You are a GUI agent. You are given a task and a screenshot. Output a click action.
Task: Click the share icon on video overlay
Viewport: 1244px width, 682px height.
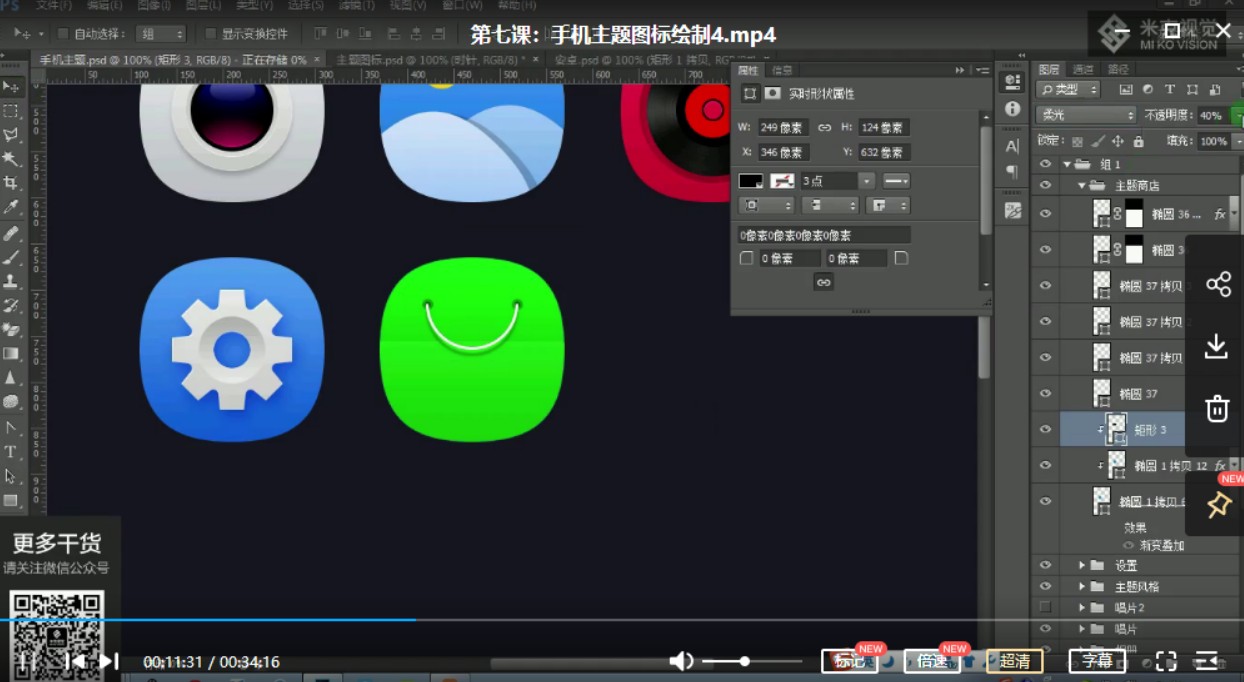1218,284
